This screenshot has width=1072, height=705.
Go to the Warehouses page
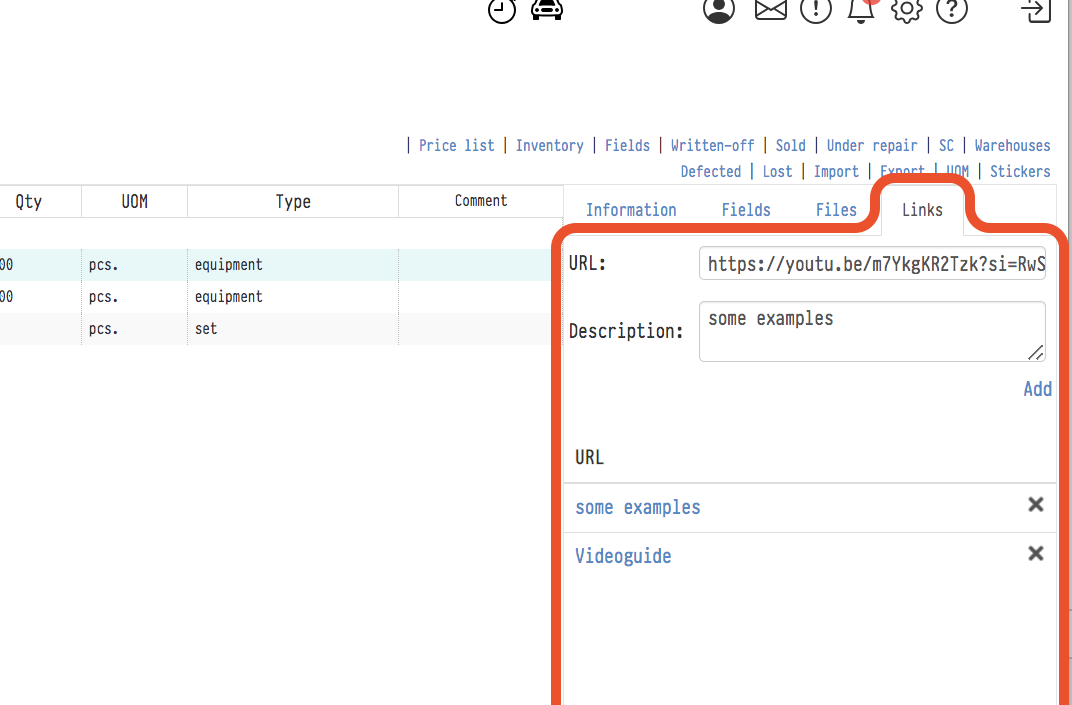pyautogui.click(x=1012, y=146)
